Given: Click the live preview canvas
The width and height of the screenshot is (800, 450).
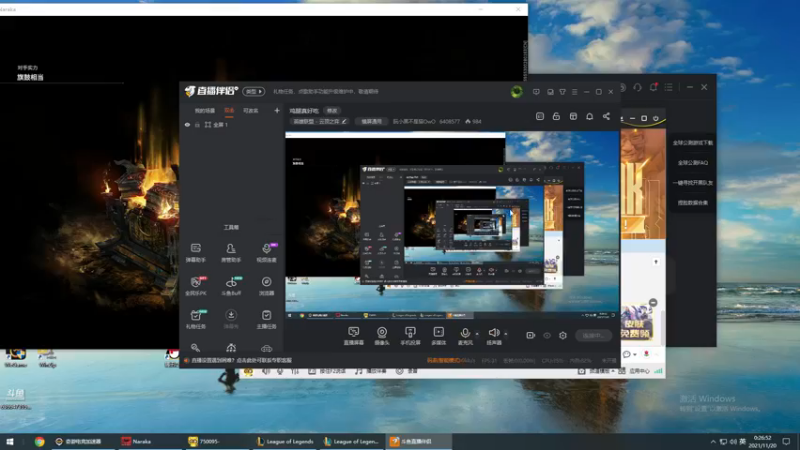Looking at the screenshot, I should 452,225.
